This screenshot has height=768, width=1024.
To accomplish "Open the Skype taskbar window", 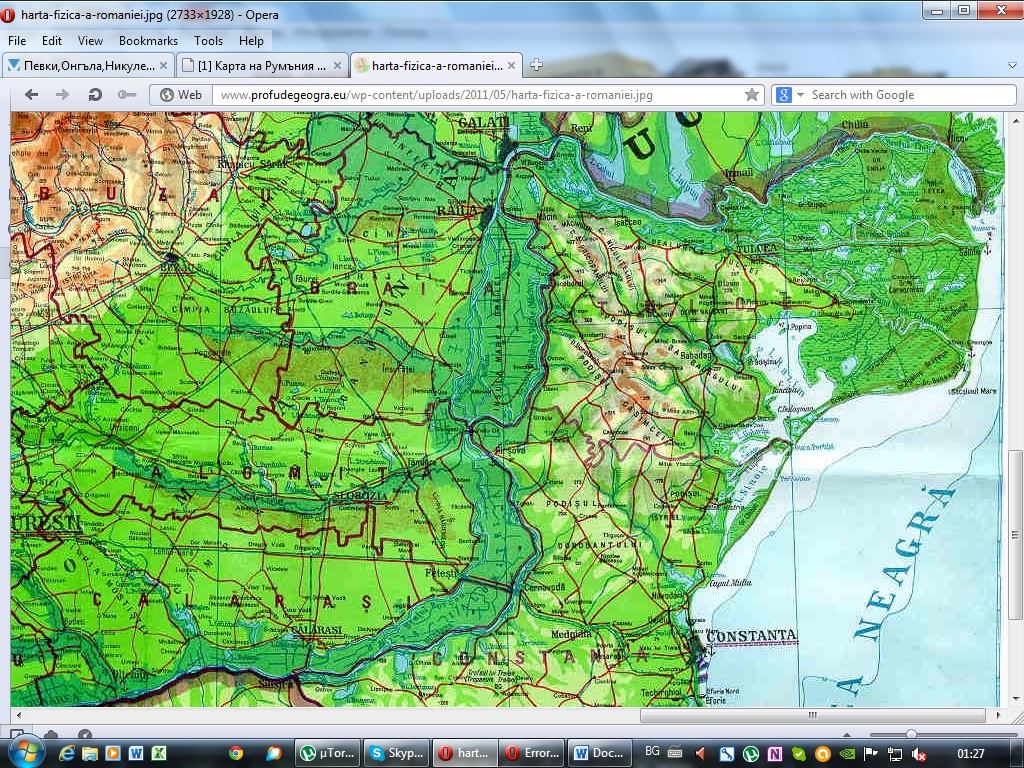I will (395, 753).
